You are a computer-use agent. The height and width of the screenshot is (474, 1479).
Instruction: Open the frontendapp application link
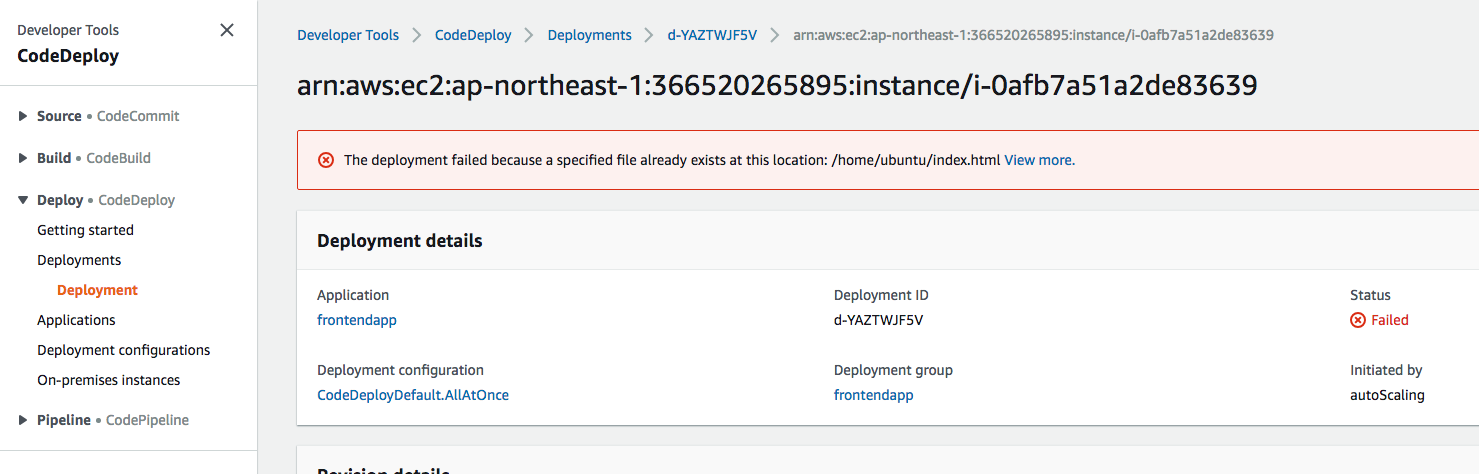[x=357, y=320]
